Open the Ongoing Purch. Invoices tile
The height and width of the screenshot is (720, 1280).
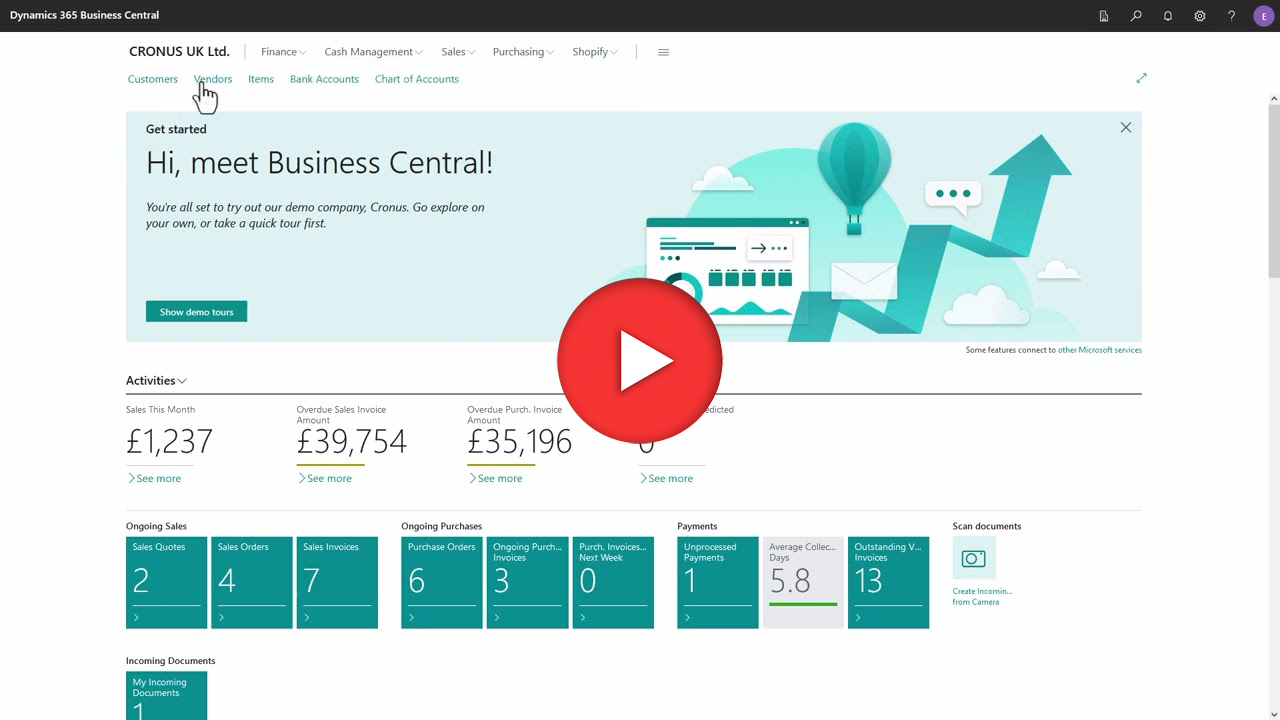[x=528, y=583]
